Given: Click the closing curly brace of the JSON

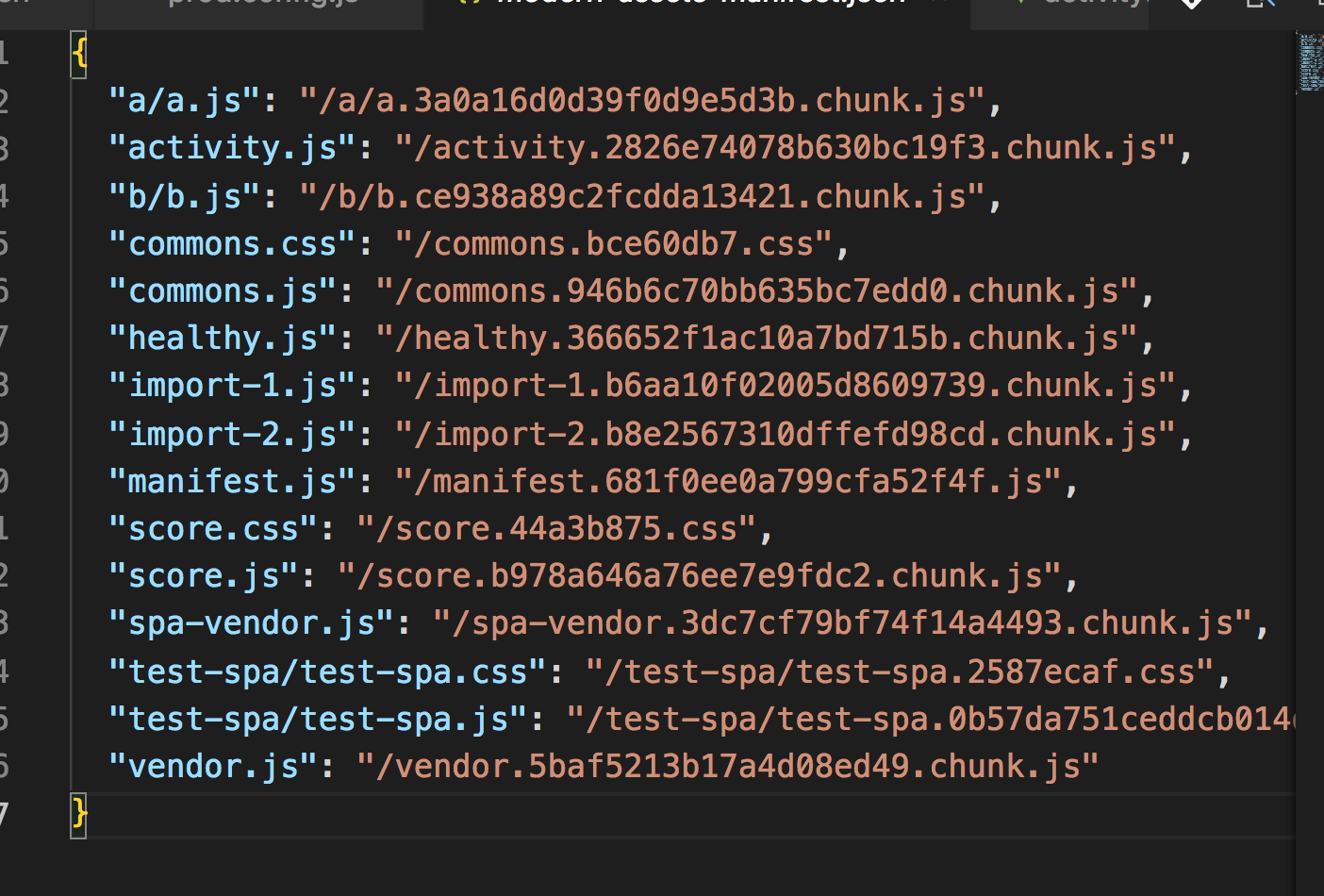Looking at the screenshot, I should [79, 813].
